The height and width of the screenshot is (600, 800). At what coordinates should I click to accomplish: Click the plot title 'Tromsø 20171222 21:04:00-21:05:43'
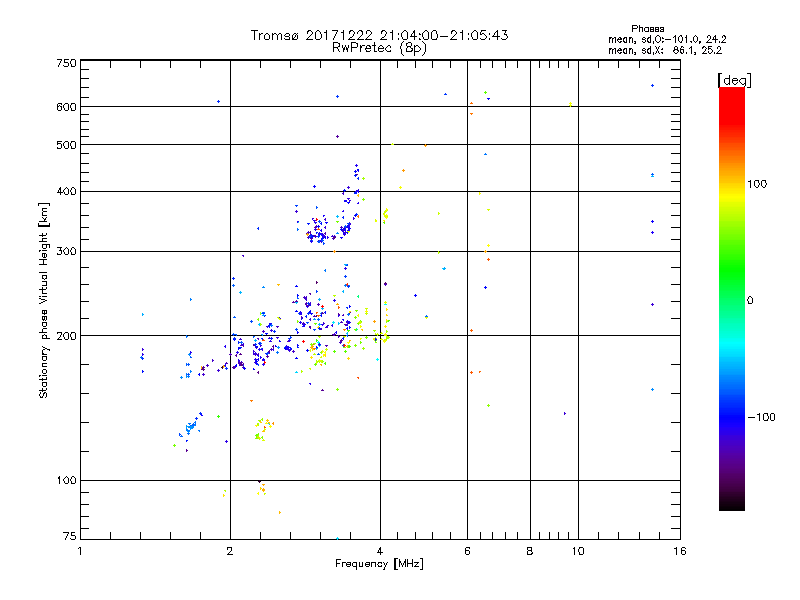pos(379,35)
